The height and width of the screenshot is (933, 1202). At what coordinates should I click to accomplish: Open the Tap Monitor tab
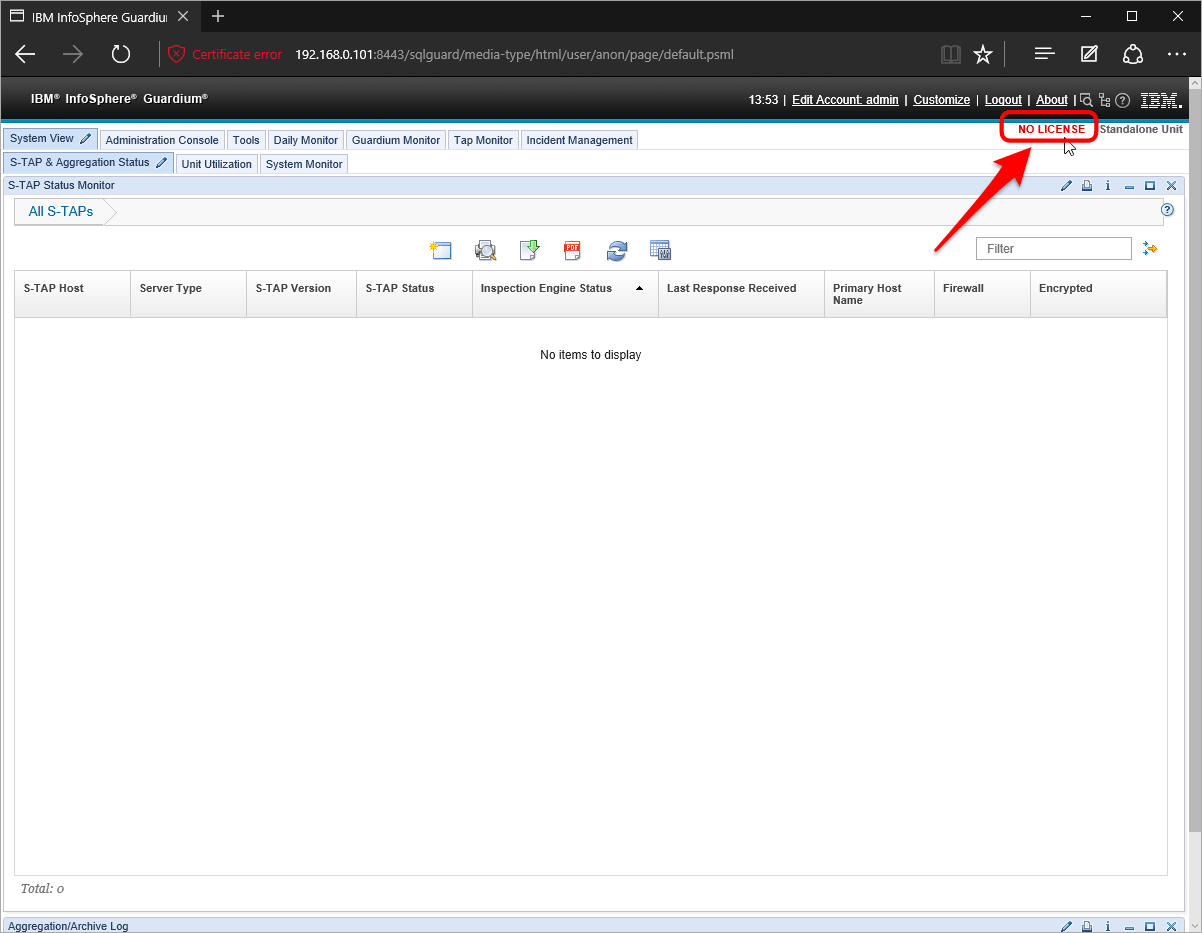click(x=483, y=140)
